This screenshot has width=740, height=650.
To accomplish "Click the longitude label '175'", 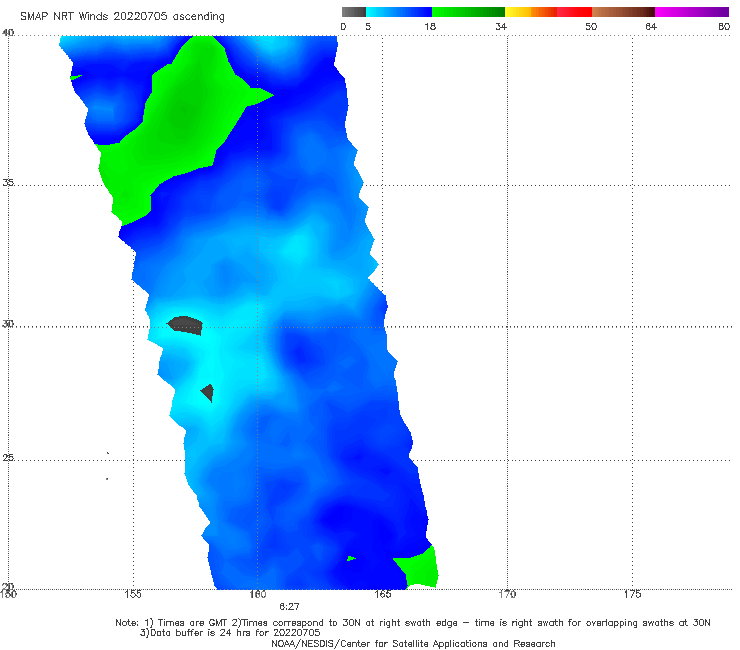I will point(632,594).
